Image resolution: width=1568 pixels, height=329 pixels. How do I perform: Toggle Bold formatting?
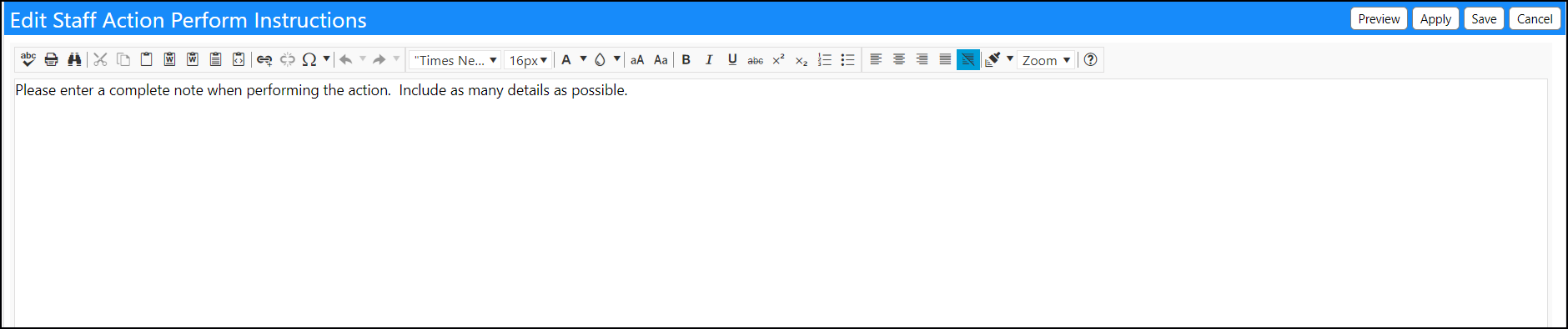(x=686, y=59)
